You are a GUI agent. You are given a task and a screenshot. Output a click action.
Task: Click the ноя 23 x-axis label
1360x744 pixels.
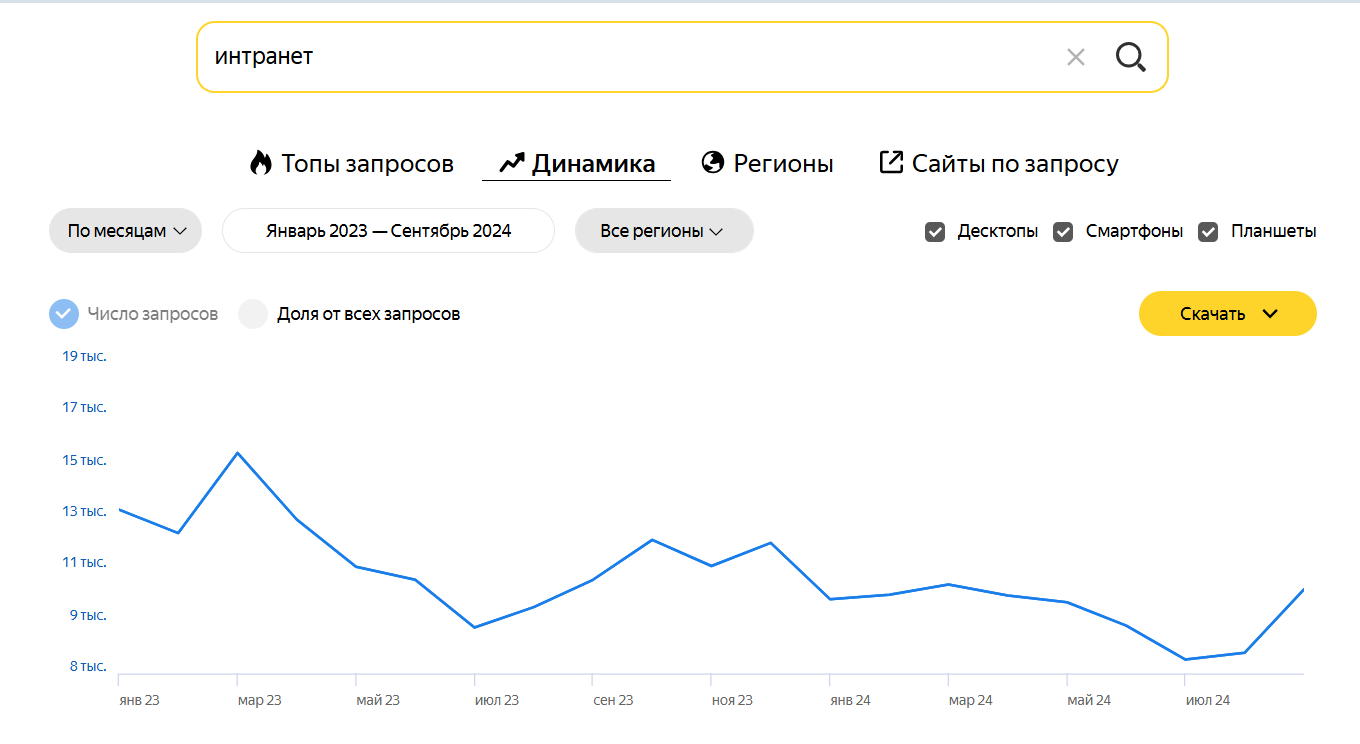732,700
